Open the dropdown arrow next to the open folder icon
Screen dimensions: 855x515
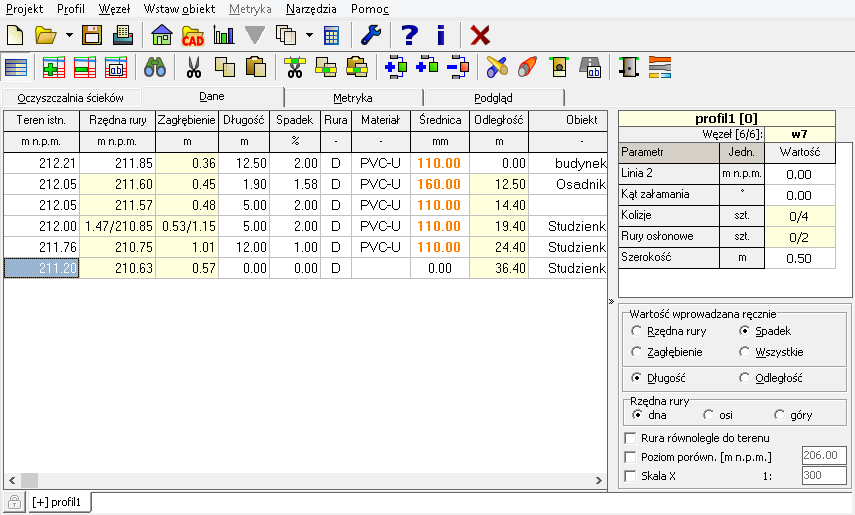[x=69, y=35]
